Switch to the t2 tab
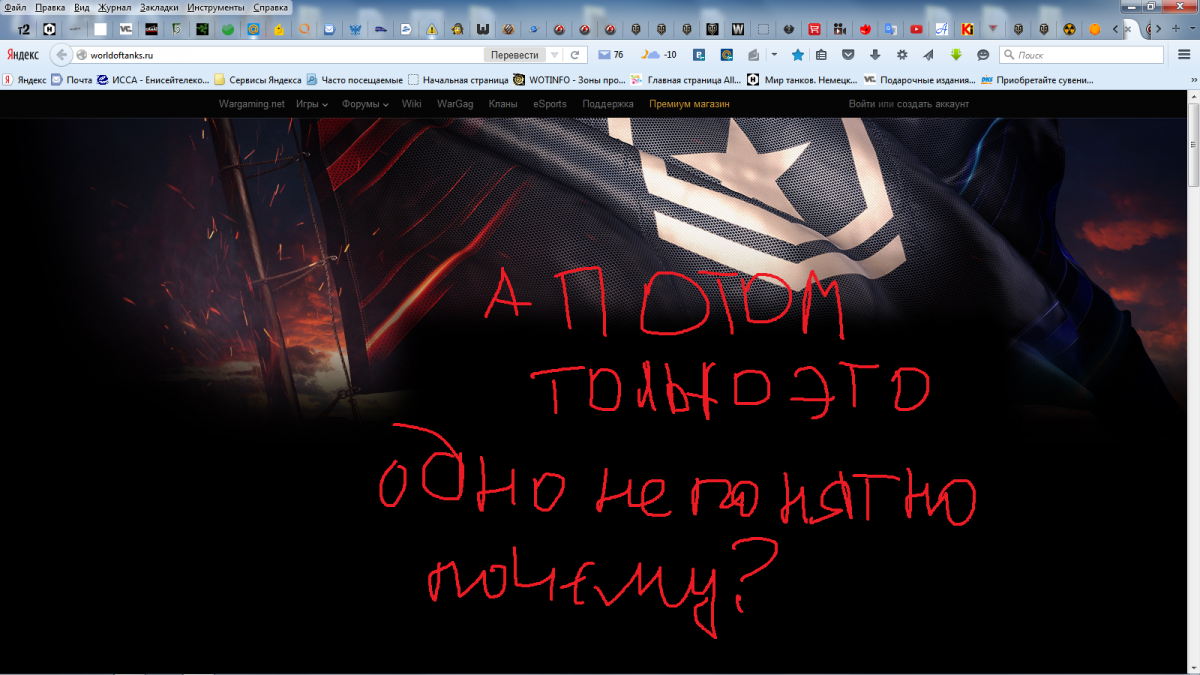Viewport: 1200px width, 675px height. pyautogui.click(x=23, y=29)
